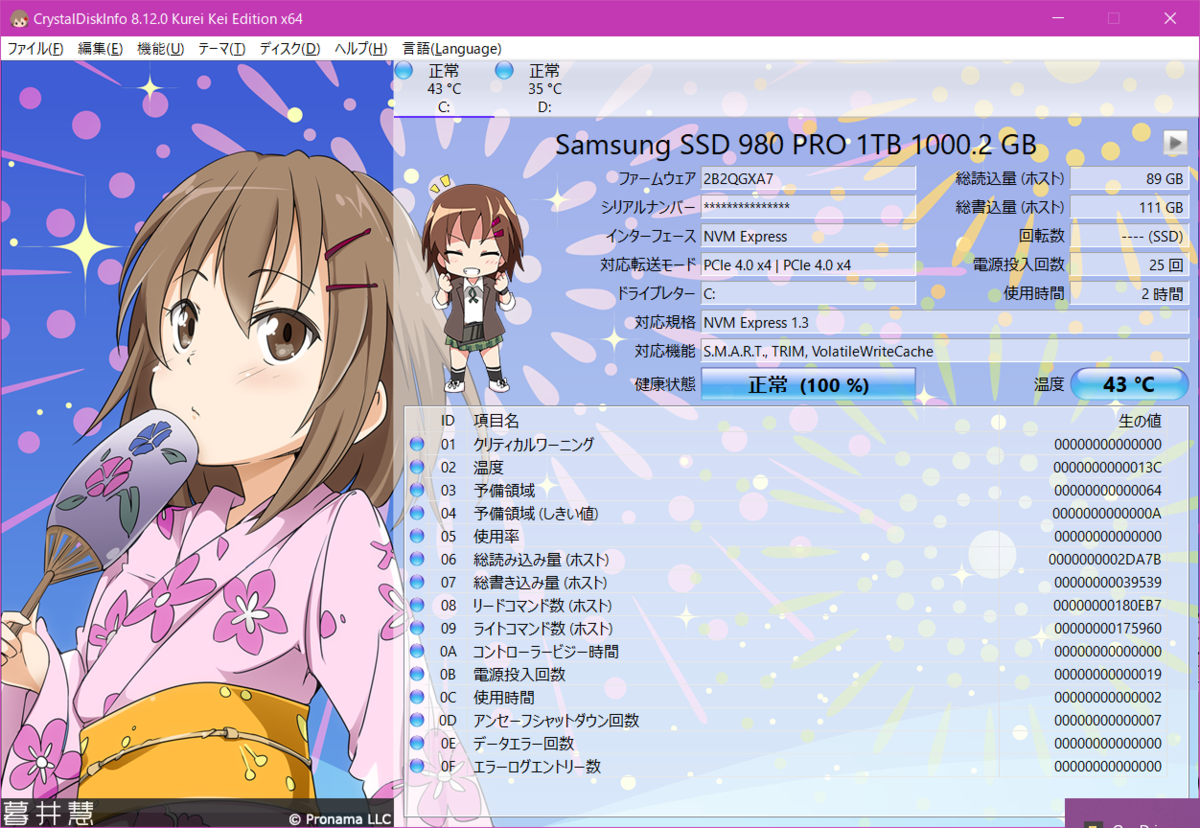Screen dimensions: 1200x828
Task: Click the status orb for 予備領域 row 03
Action: coord(417,490)
